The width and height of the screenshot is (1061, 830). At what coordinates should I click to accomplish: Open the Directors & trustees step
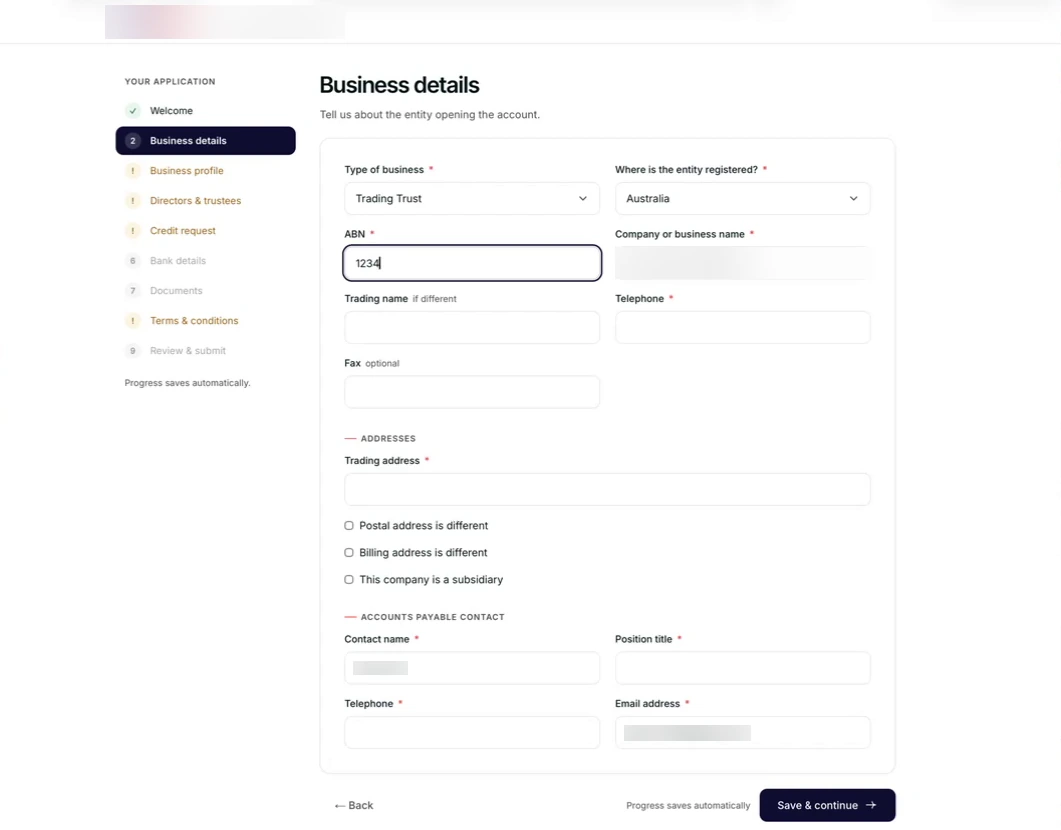click(205, 201)
